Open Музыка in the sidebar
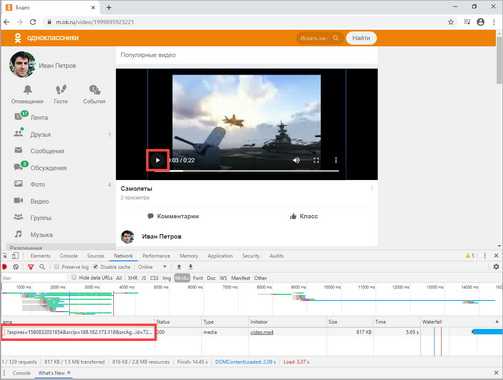Viewport: 503px width, 380px height. [41, 235]
